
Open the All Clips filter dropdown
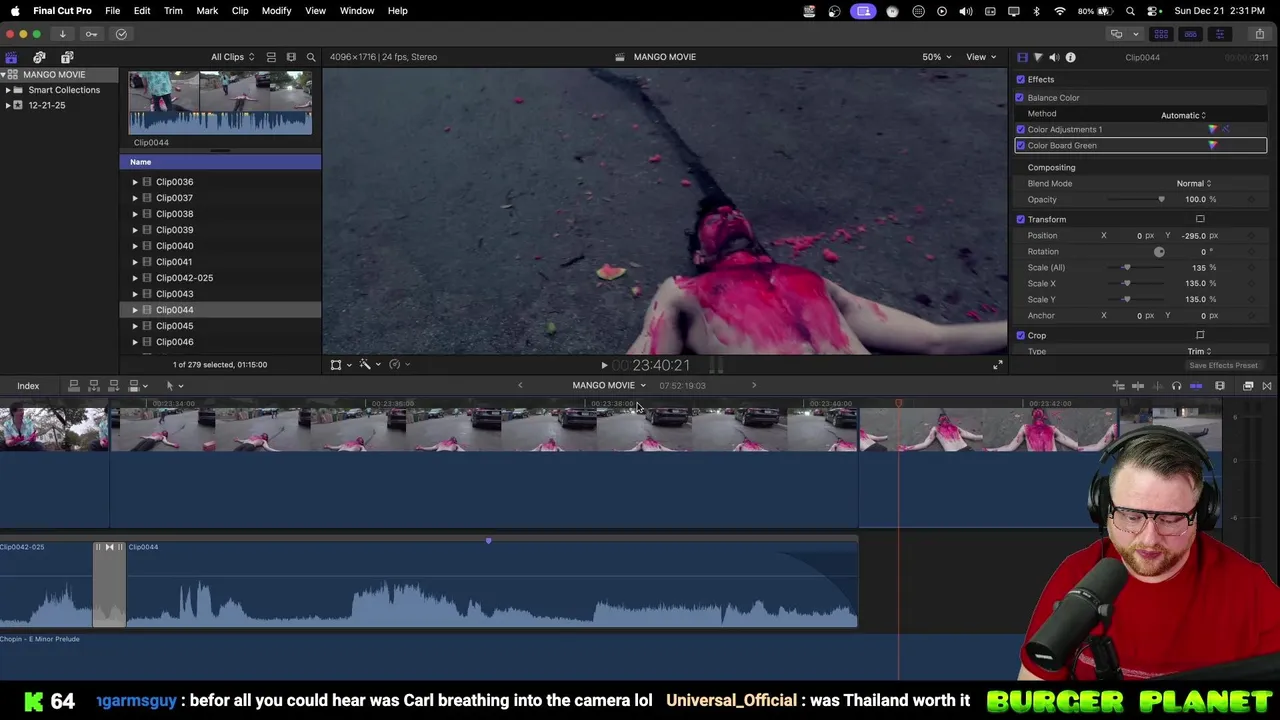coord(232,57)
